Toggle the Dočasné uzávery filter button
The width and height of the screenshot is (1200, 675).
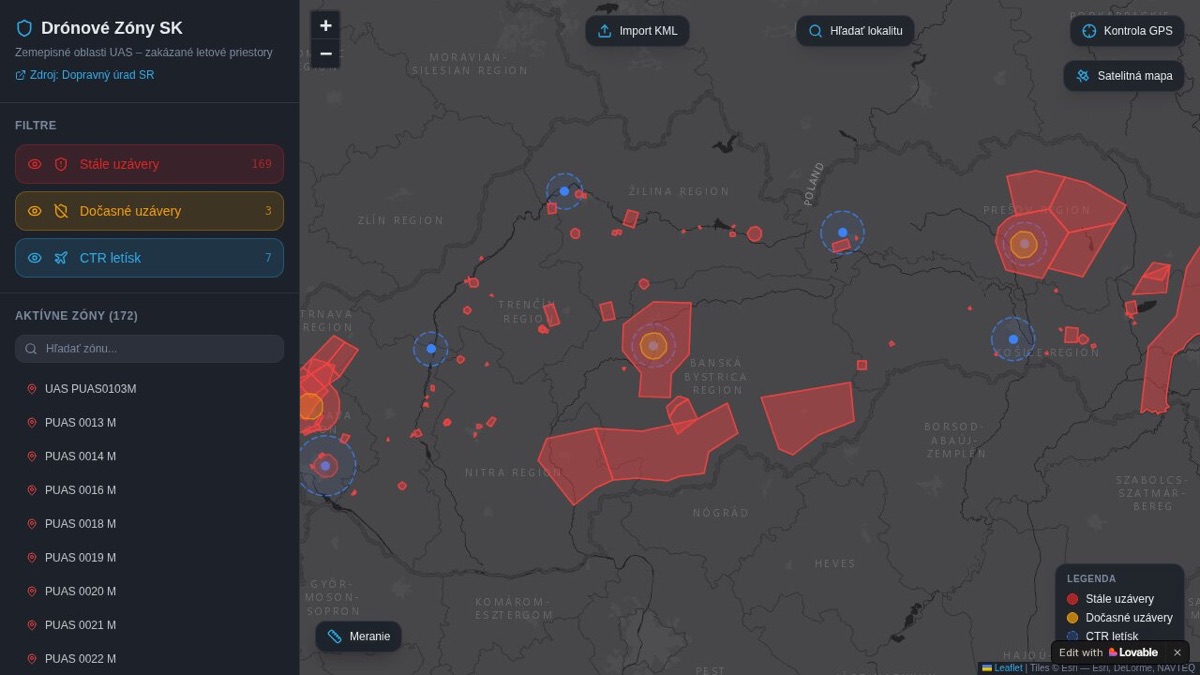(x=149, y=211)
